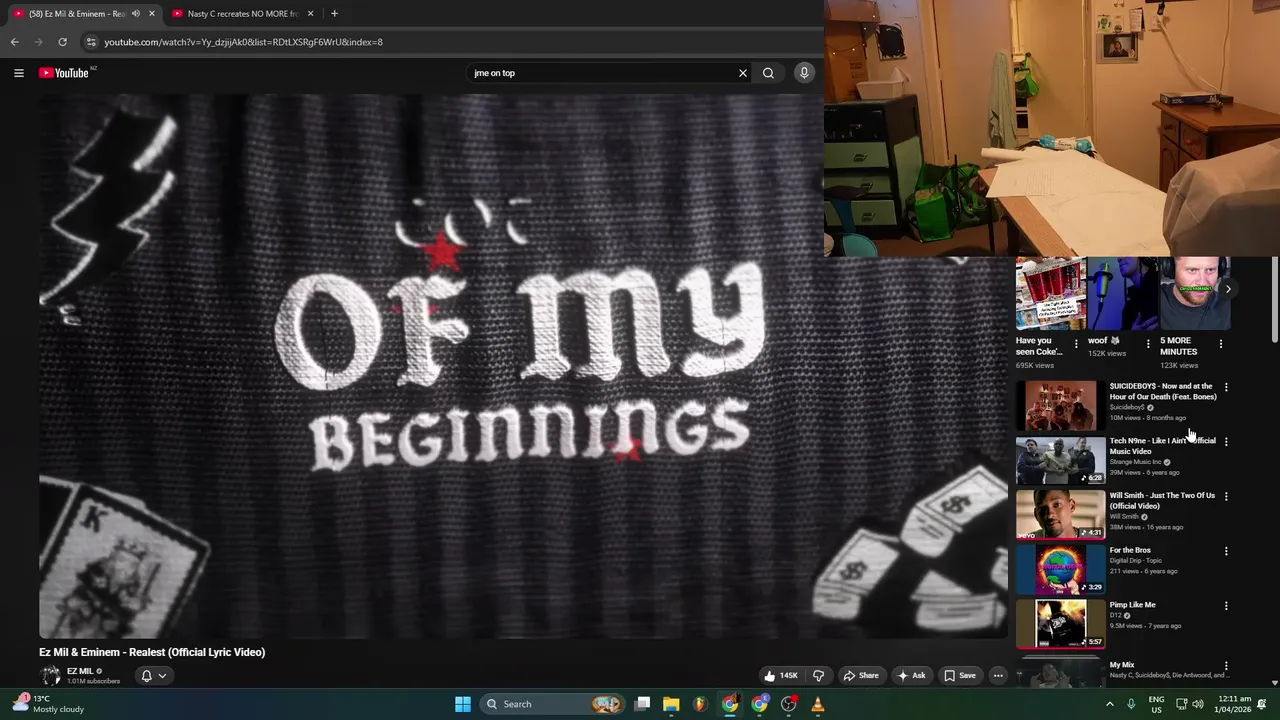Open options for the $UICIDEBOY$ video
The width and height of the screenshot is (1280, 720).
(x=1226, y=387)
